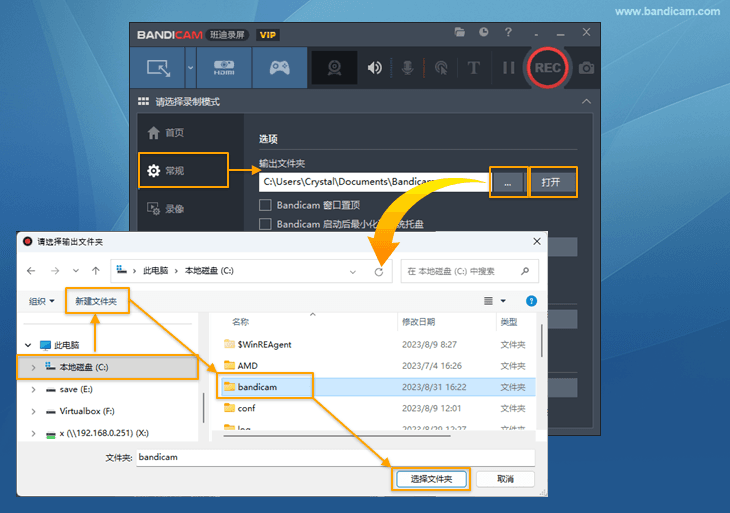Click the output folder path field
Screen dimensions: 730x513
coord(373,182)
